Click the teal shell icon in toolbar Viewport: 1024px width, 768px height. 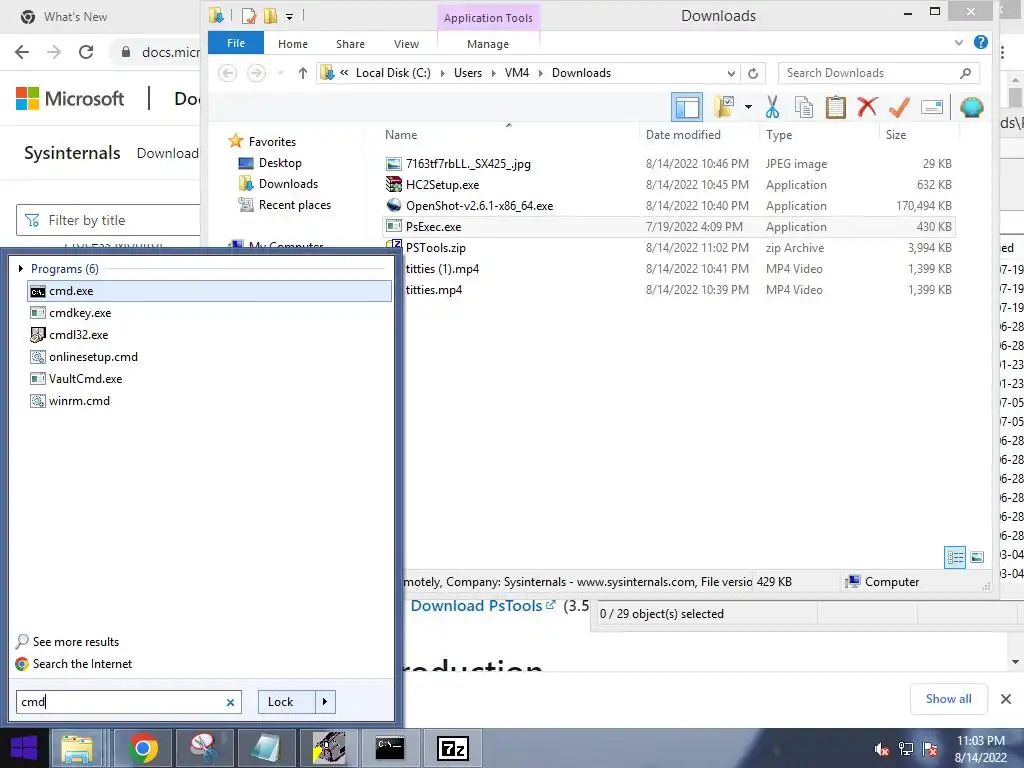click(972, 107)
